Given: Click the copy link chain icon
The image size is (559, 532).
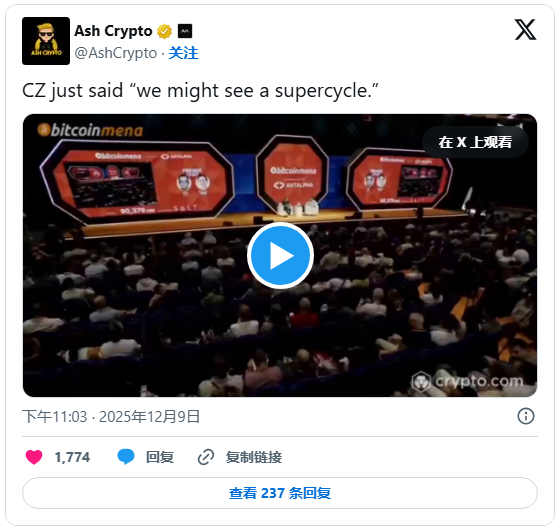Looking at the screenshot, I should (206, 457).
